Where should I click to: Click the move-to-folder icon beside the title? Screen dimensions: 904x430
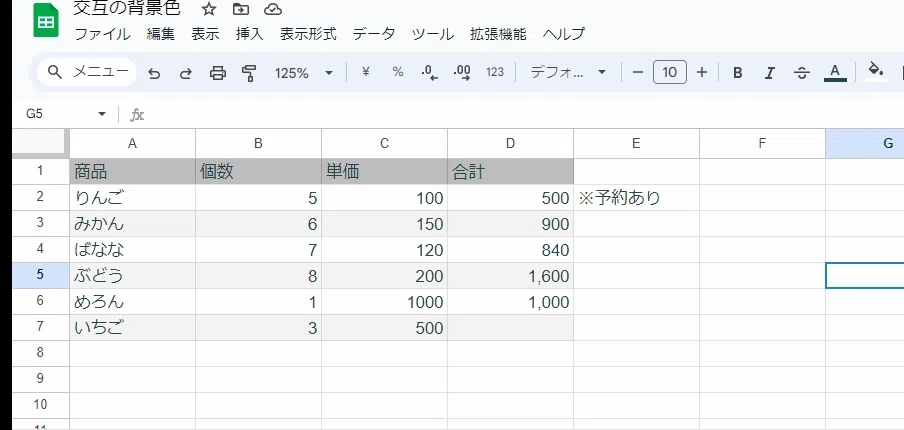coord(240,9)
